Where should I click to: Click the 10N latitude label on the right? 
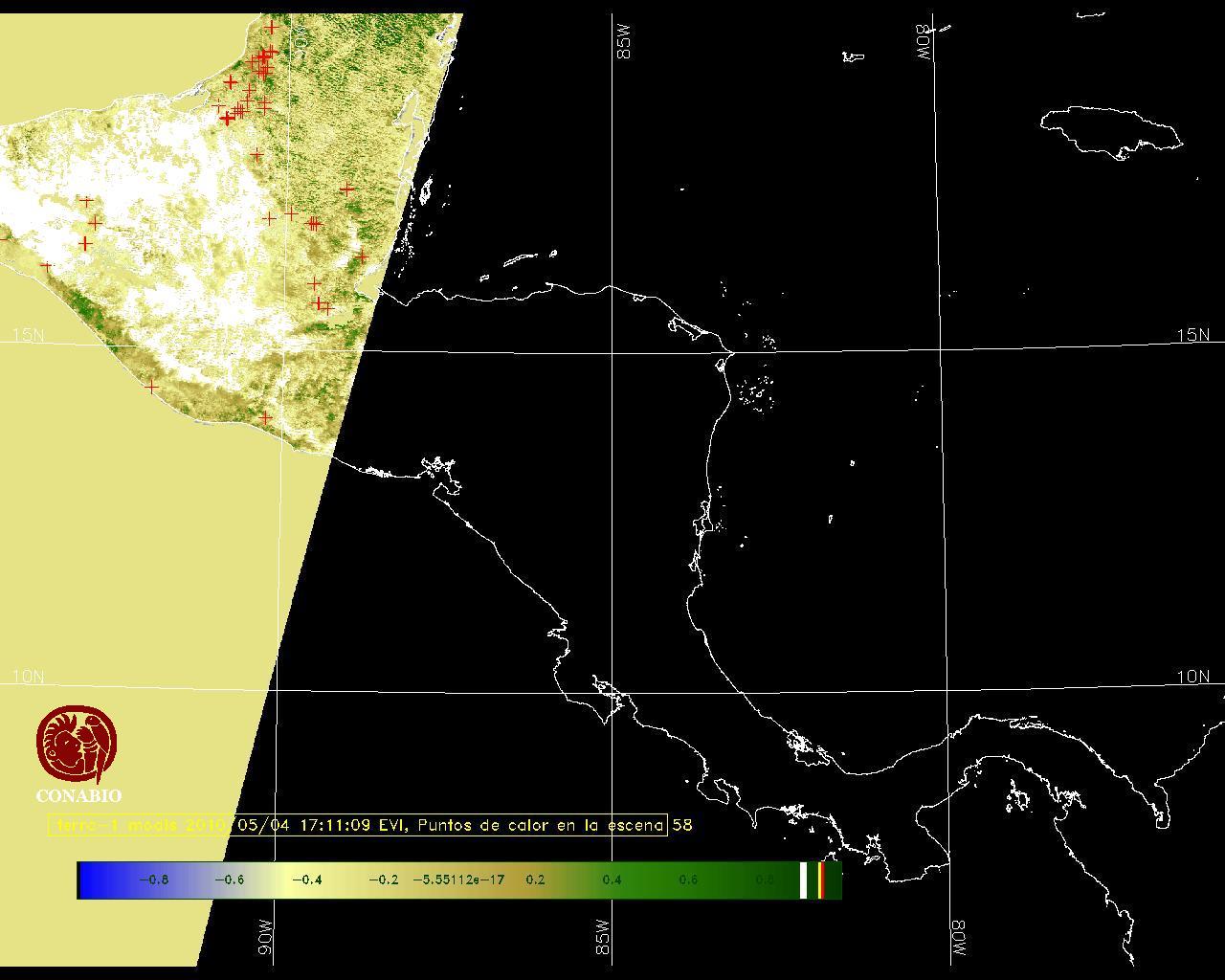(x=1192, y=677)
